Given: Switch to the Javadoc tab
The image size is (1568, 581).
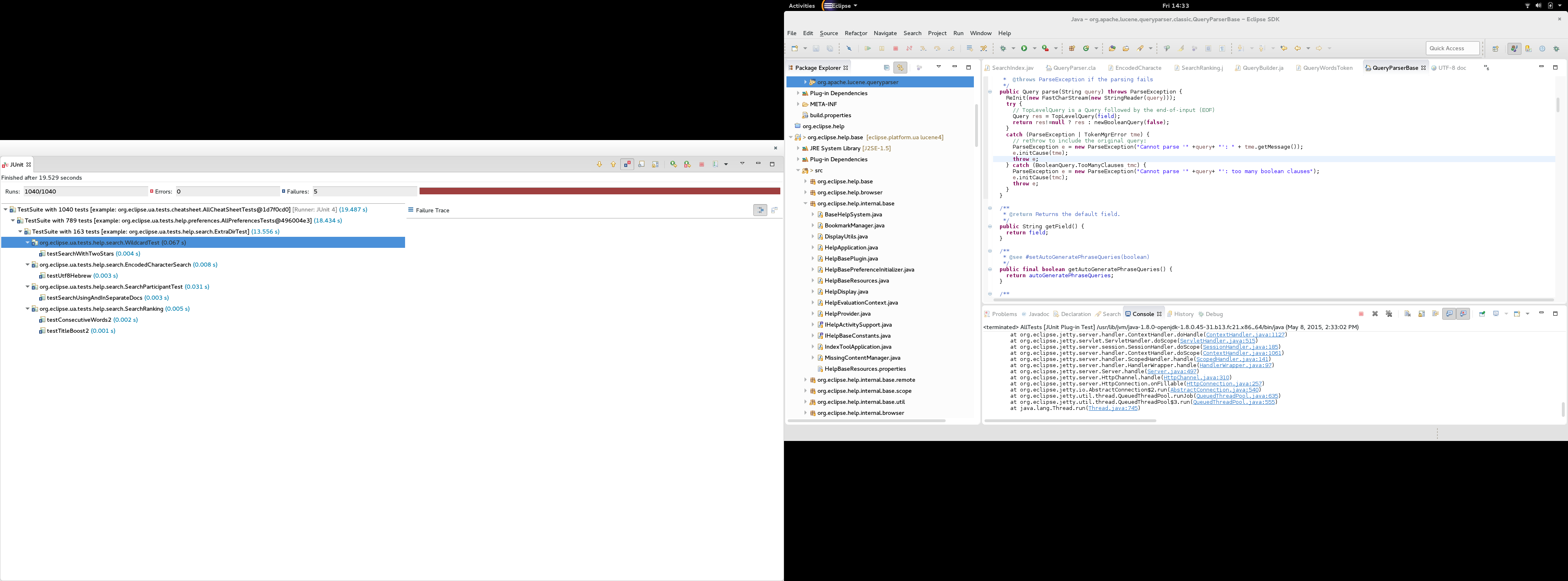Looking at the screenshot, I should (x=1035, y=314).
